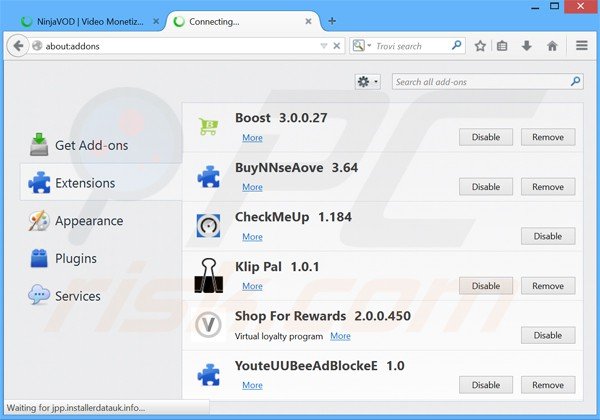Click the Klip Pal binder clip icon
Screen dimensions: 600x420
(209, 275)
